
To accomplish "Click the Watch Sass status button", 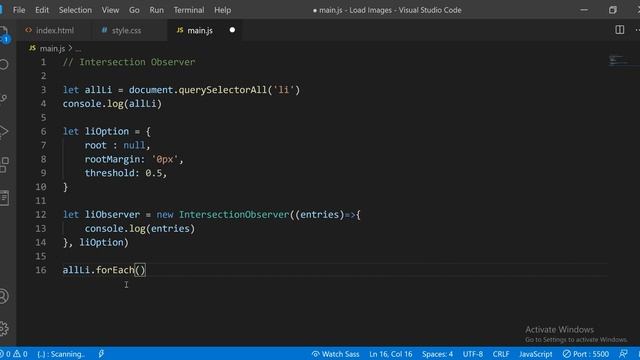I will [x=335, y=354].
